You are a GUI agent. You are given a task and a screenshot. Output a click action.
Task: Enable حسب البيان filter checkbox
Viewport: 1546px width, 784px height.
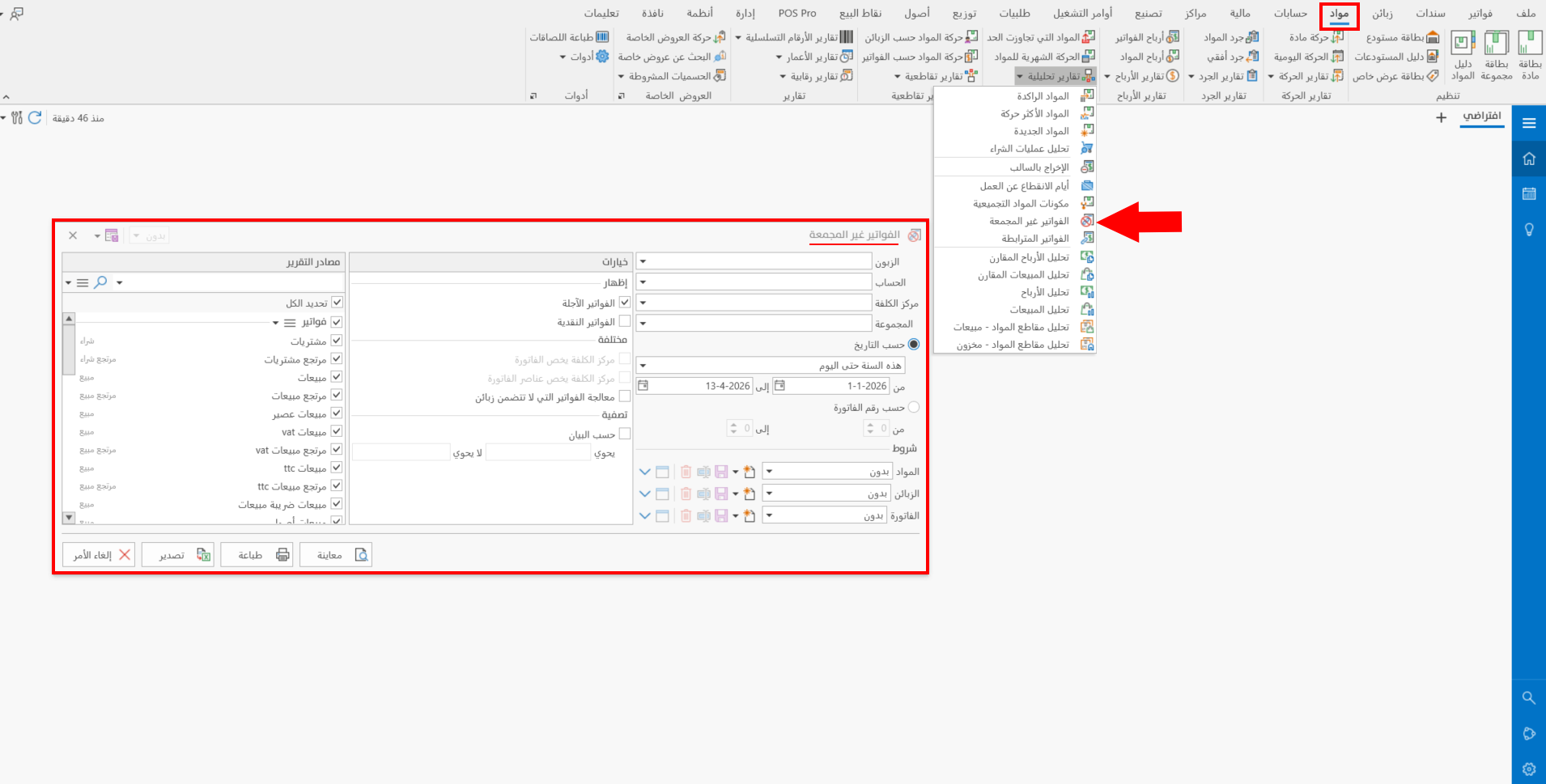click(x=625, y=434)
